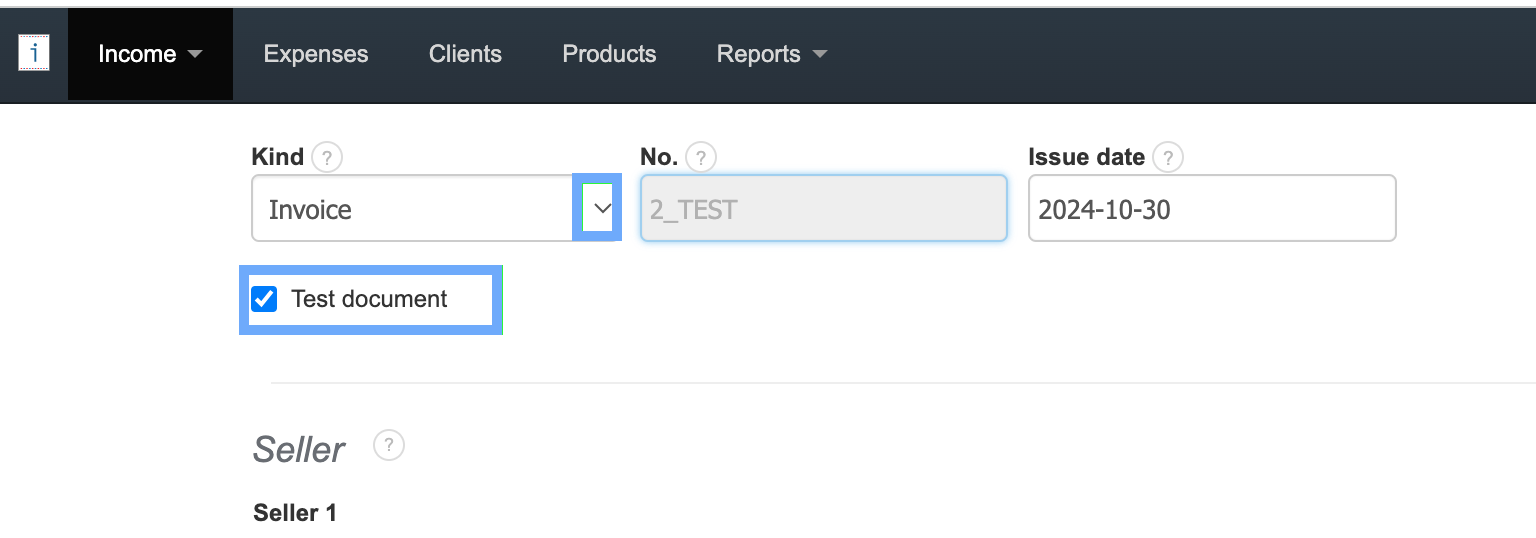Click the help icon beside Kind label

(326, 157)
